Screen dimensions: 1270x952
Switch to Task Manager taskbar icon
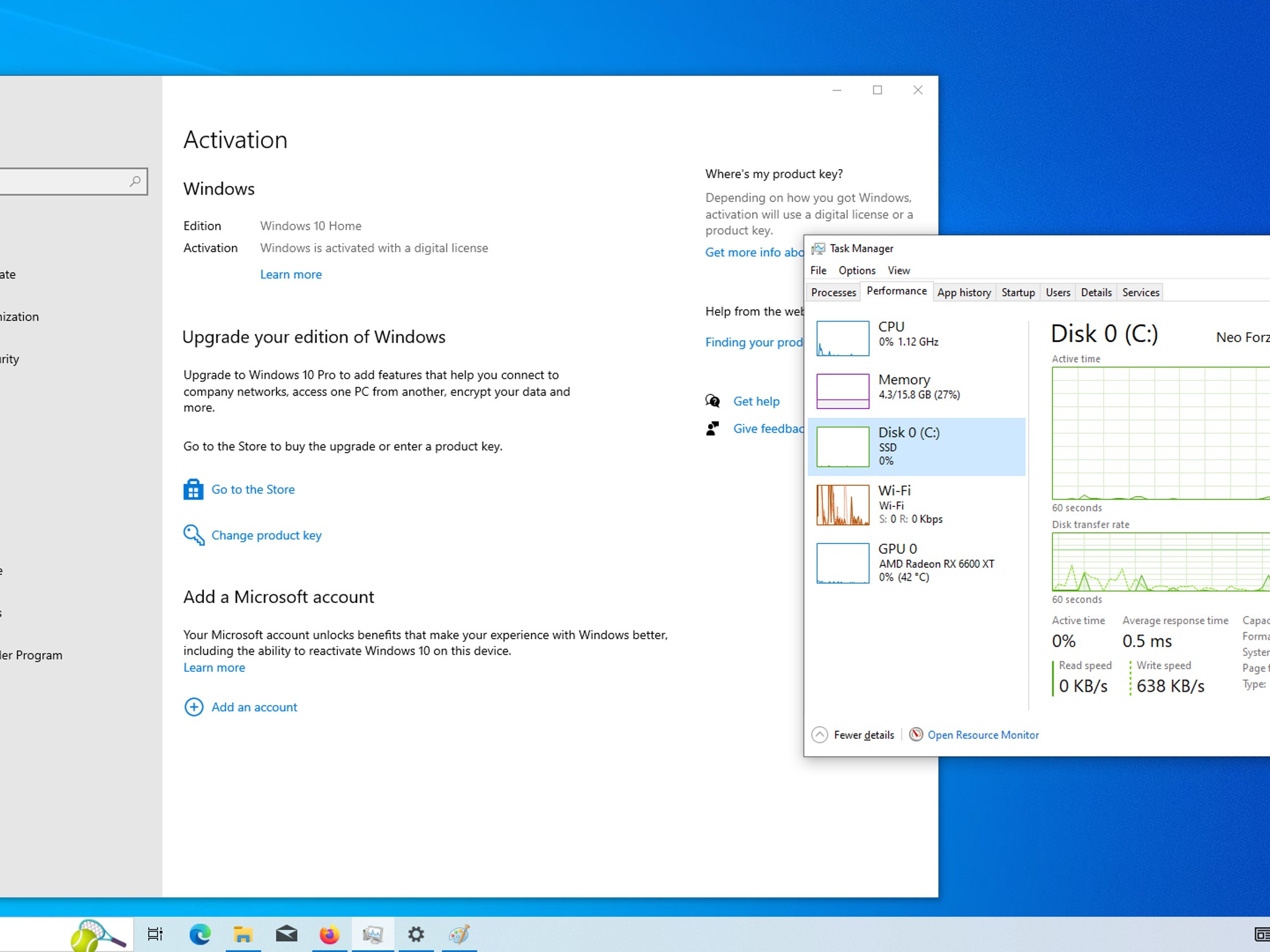373,934
